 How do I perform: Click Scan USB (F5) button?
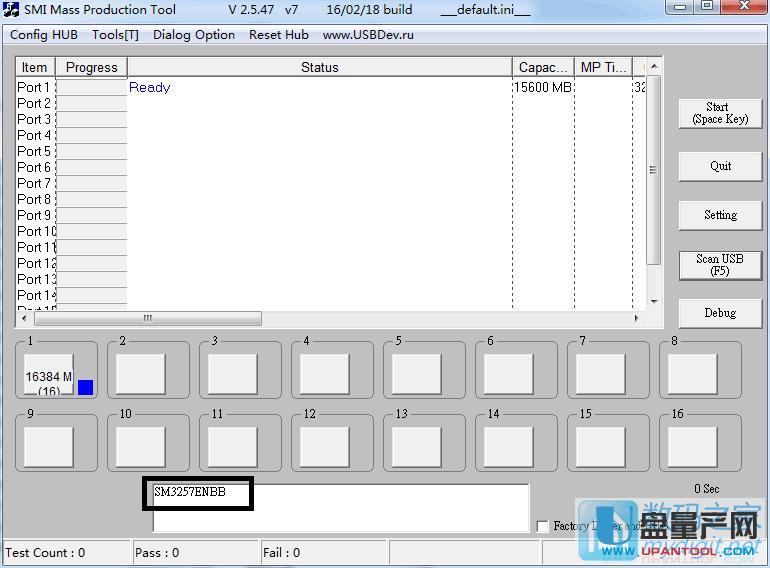point(720,265)
